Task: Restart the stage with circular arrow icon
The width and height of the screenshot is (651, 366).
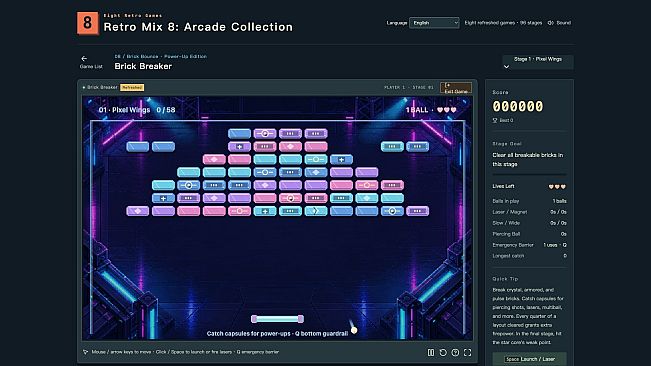Action: click(x=443, y=352)
